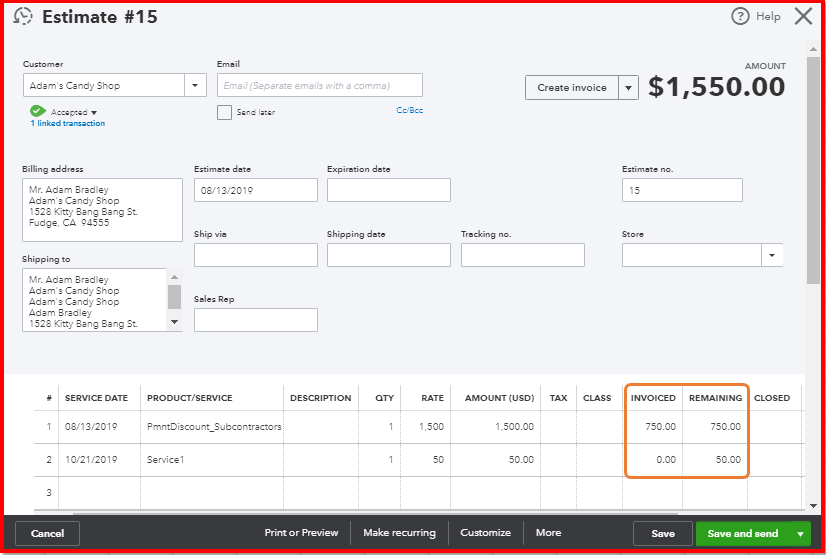This screenshot has width=826, height=555.
Task: Click the amount 1,500.00 cell
Action: [x=494, y=427]
